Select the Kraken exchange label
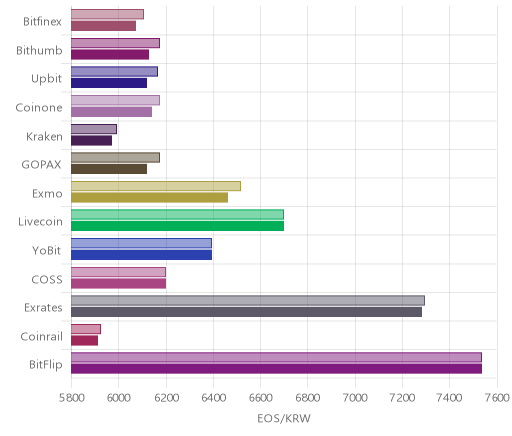 click(x=44, y=136)
